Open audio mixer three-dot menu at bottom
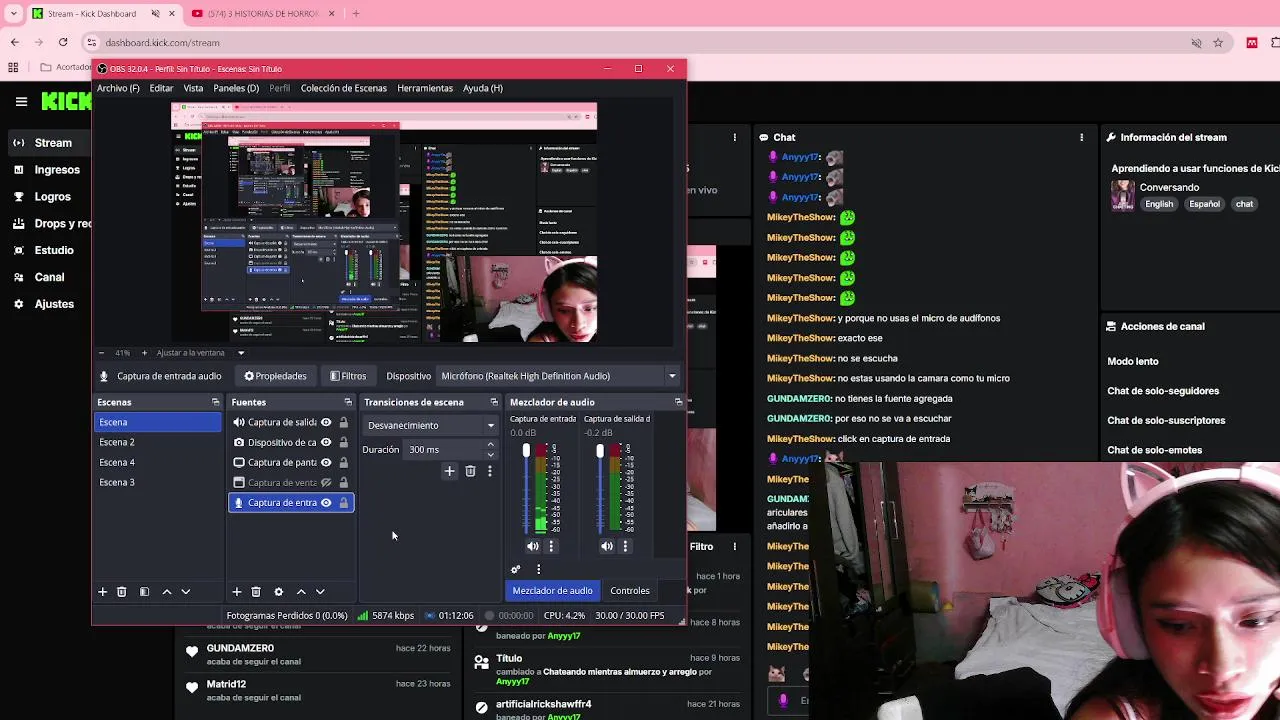1280x720 pixels. [x=538, y=569]
